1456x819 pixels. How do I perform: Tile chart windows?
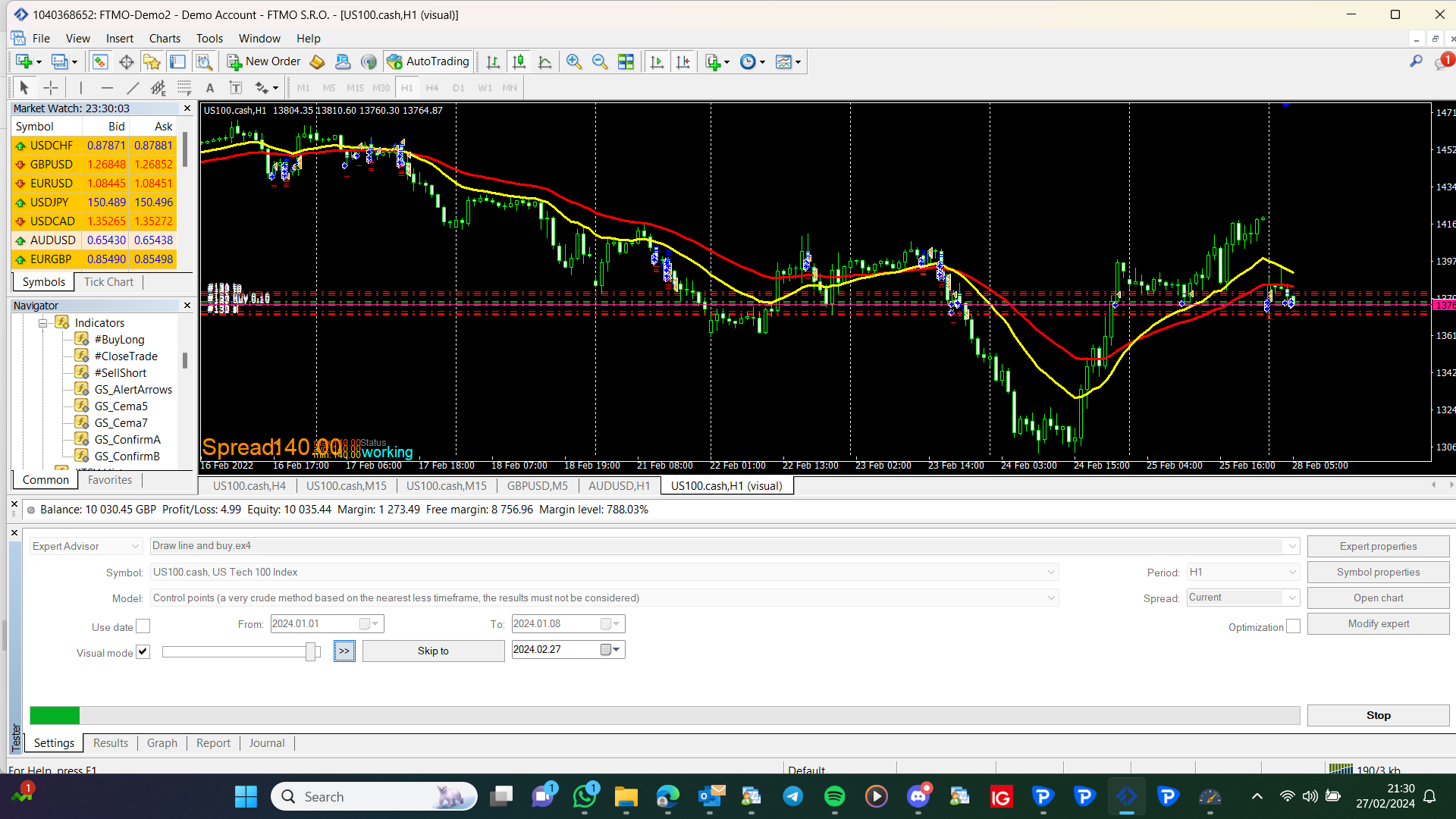[626, 61]
